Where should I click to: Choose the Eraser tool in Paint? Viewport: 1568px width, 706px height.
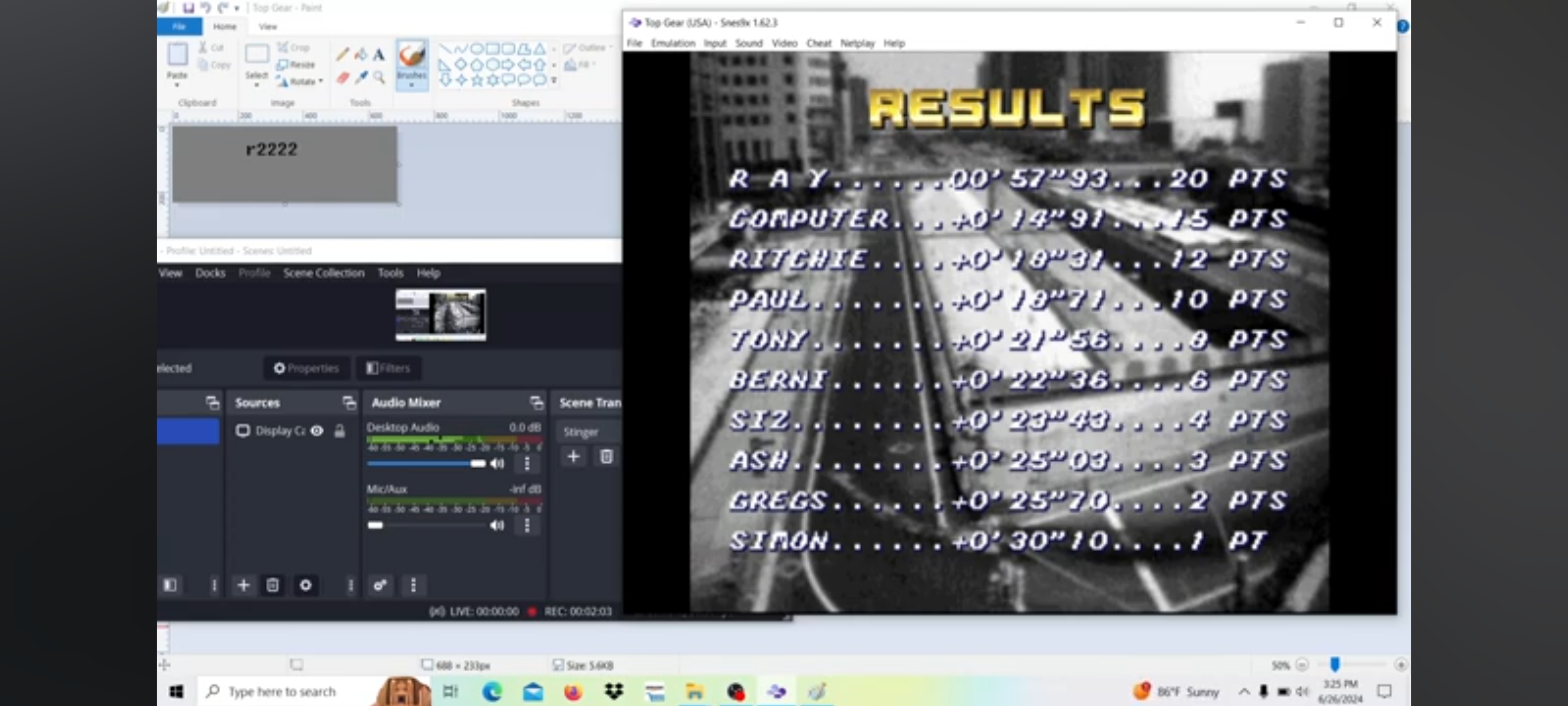[x=342, y=78]
